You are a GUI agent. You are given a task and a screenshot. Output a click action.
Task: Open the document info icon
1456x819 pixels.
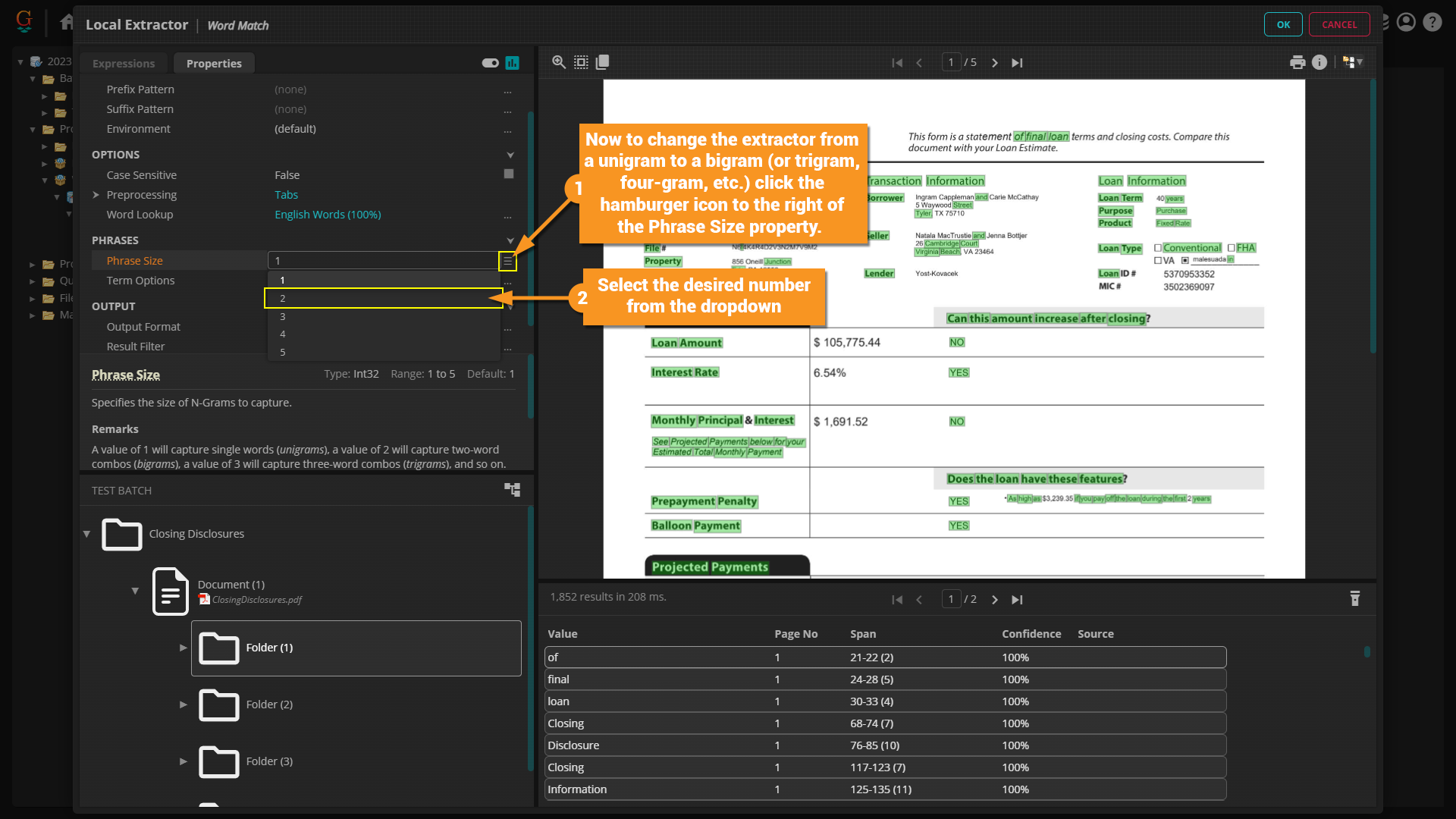coord(1319,62)
